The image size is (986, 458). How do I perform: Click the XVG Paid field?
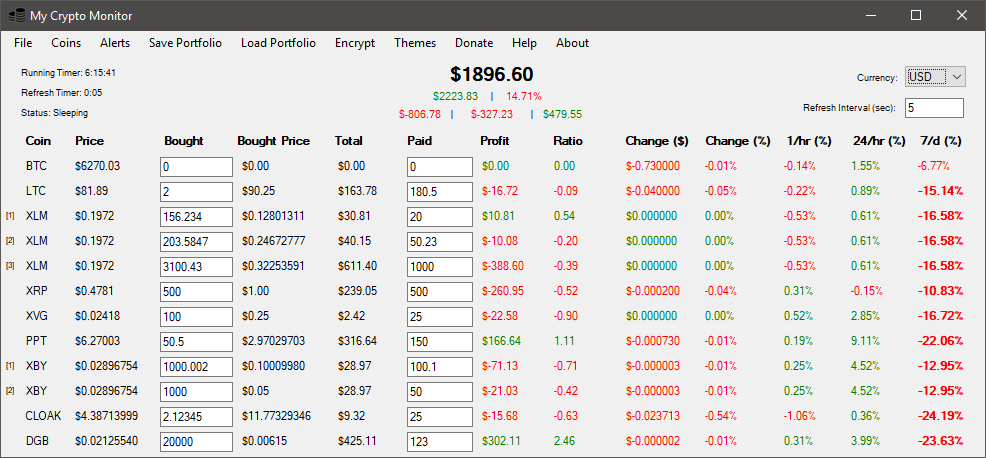pos(440,316)
